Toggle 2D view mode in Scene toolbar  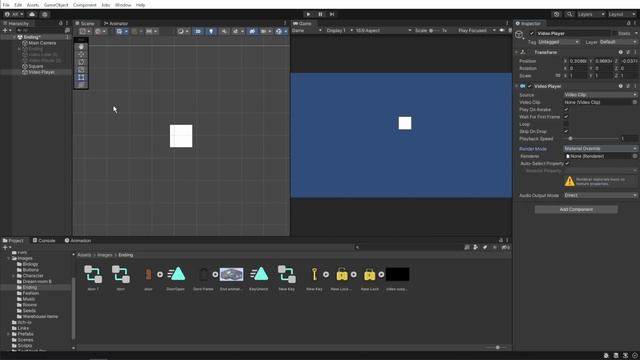198,31
